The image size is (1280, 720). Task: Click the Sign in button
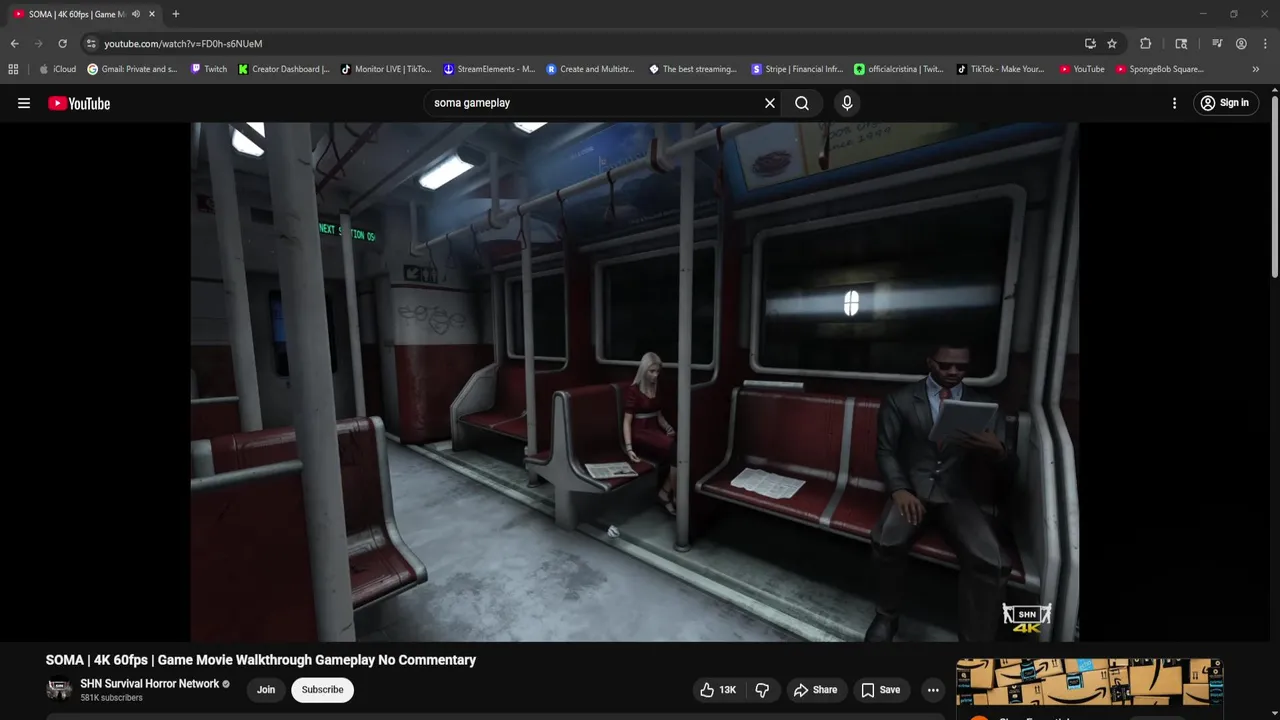coord(1224,103)
